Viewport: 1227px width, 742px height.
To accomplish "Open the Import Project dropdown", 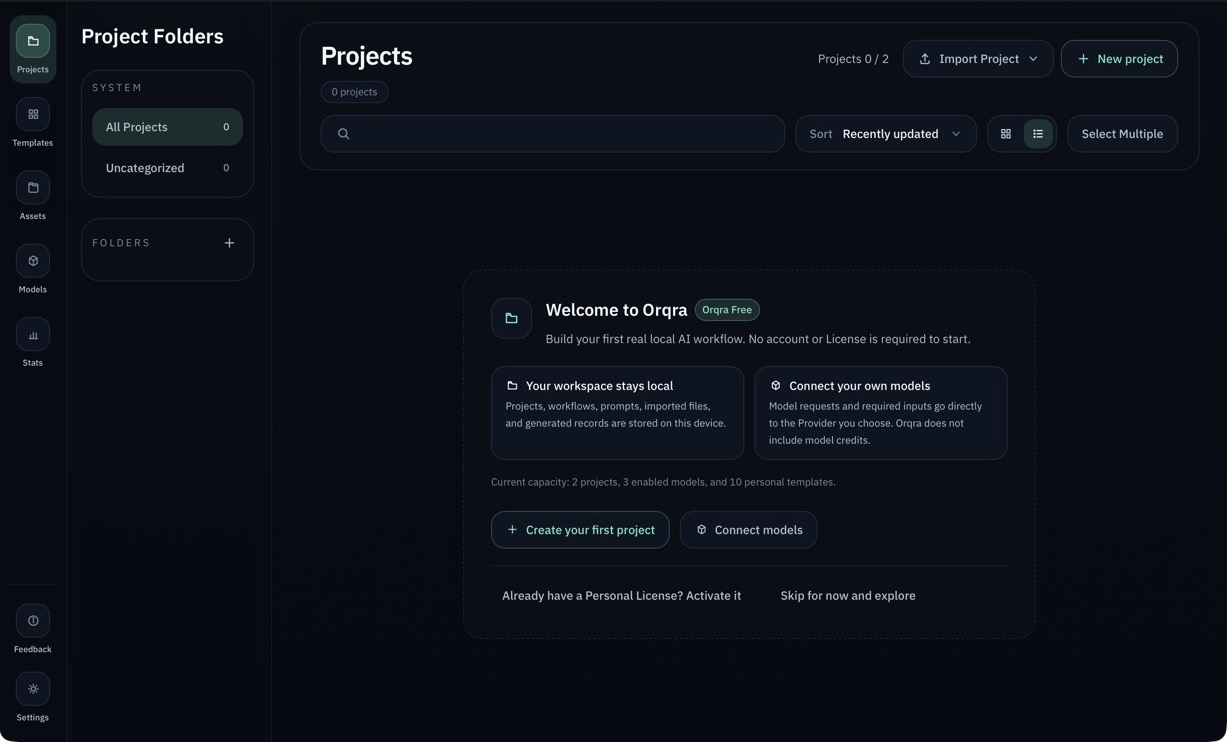I will 978,59.
